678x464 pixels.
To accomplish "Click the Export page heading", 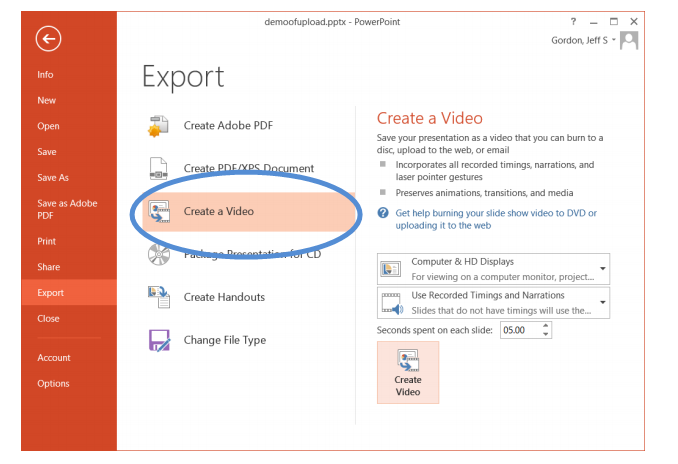I will [x=183, y=77].
